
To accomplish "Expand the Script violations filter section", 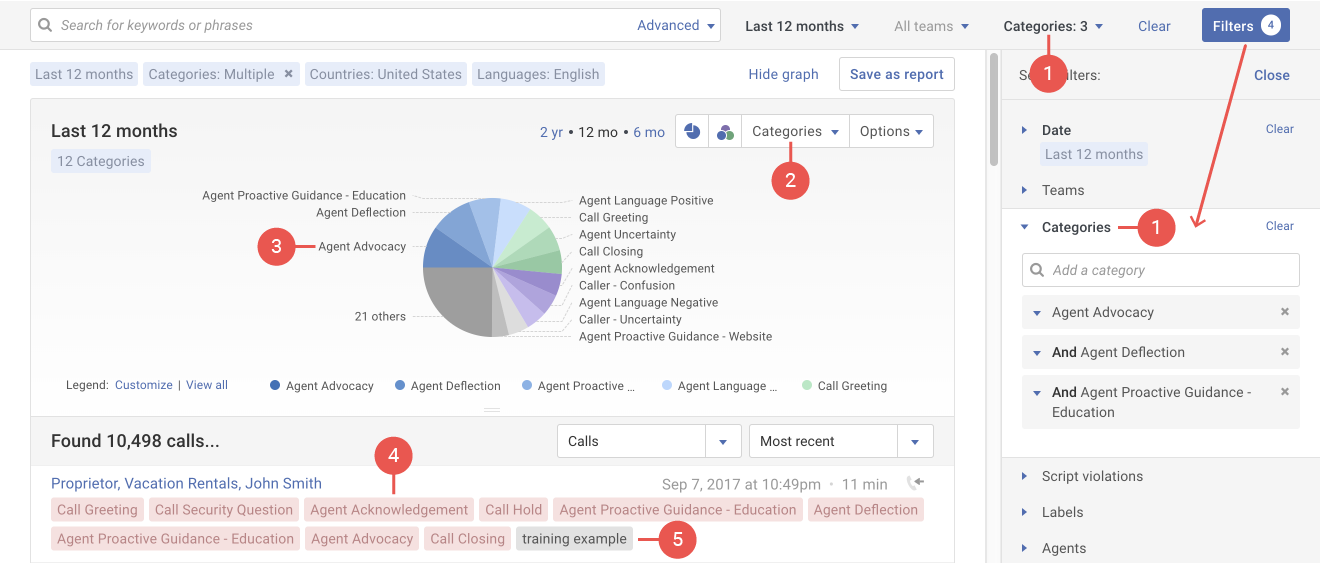I will (1091, 476).
